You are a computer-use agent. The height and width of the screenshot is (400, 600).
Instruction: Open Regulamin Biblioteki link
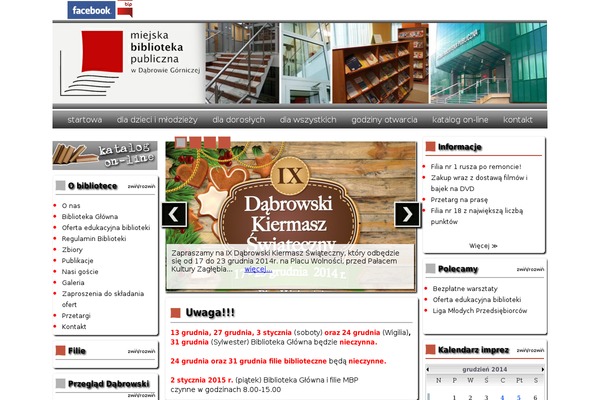(x=94, y=238)
